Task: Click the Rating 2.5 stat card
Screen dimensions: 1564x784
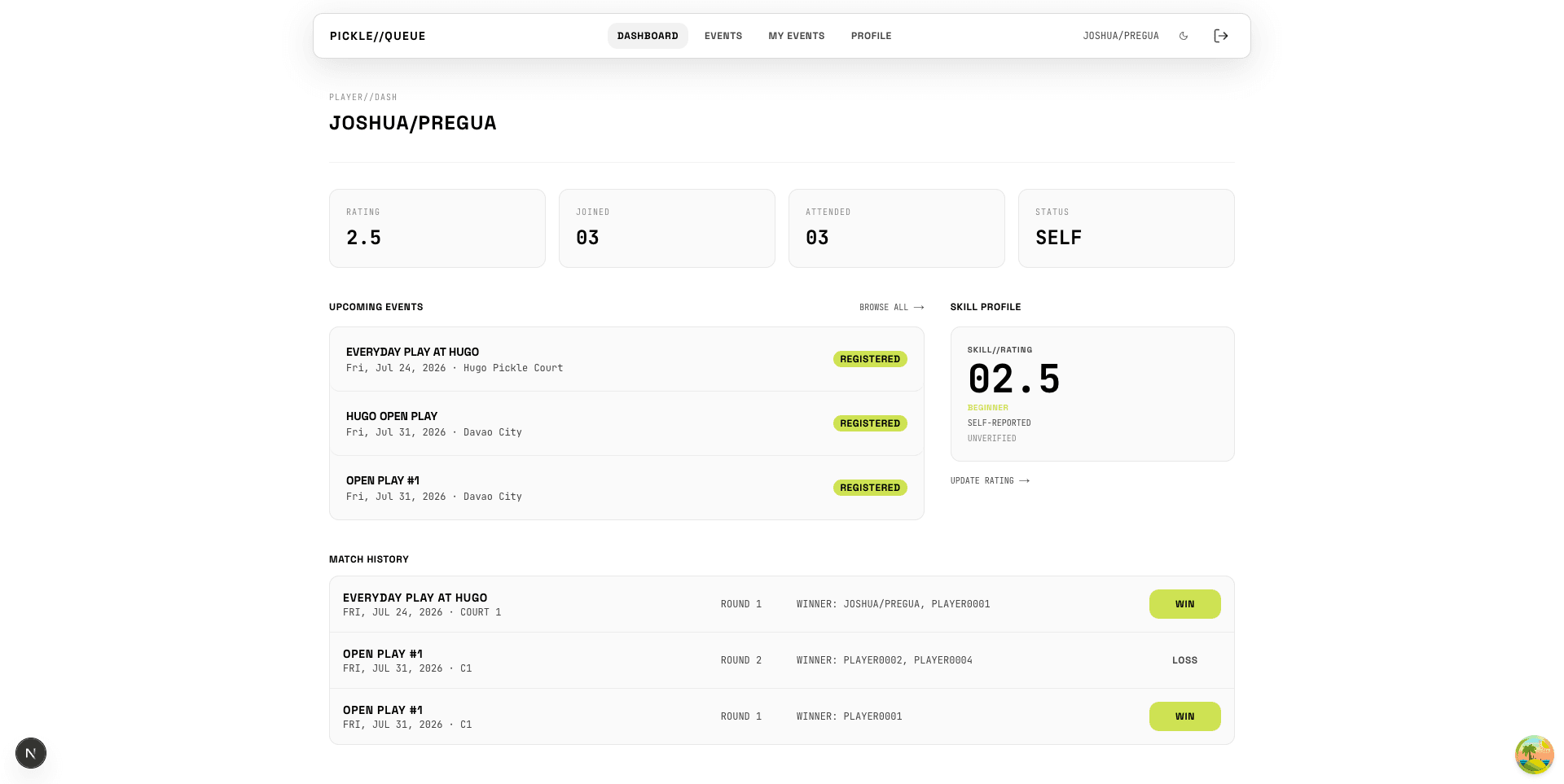Action: [x=437, y=229]
